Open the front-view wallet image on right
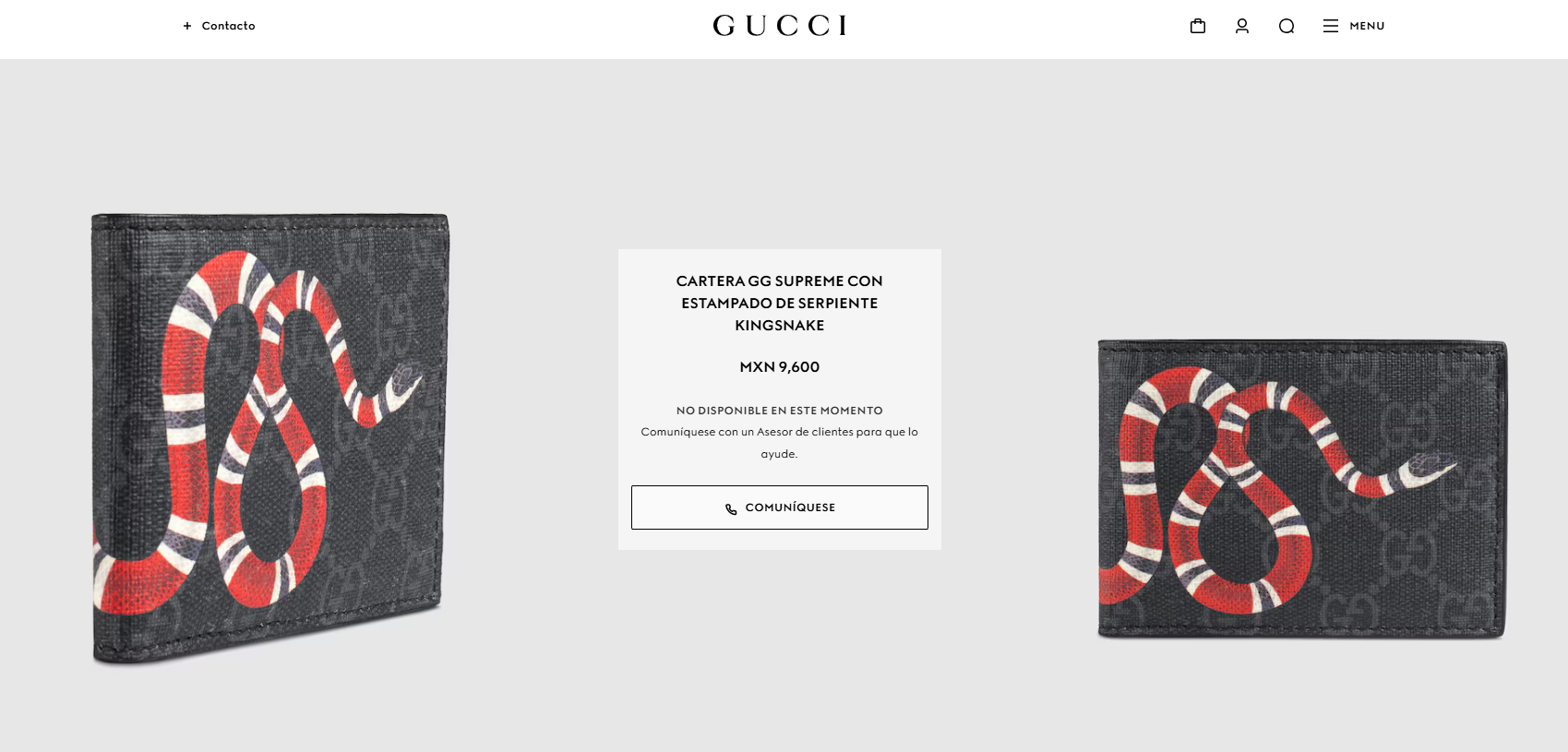1568x752 pixels. click(1302, 489)
